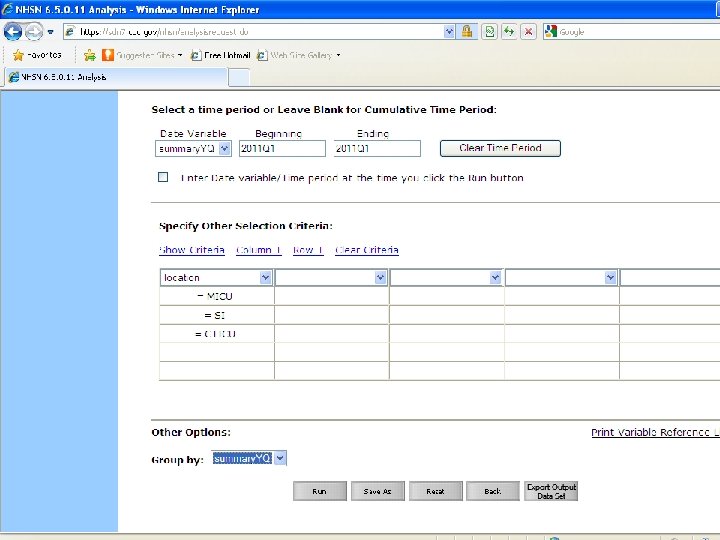This screenshot has width=720, height=540.
Task: Click the browser Back arrow button
Action: 12,32
